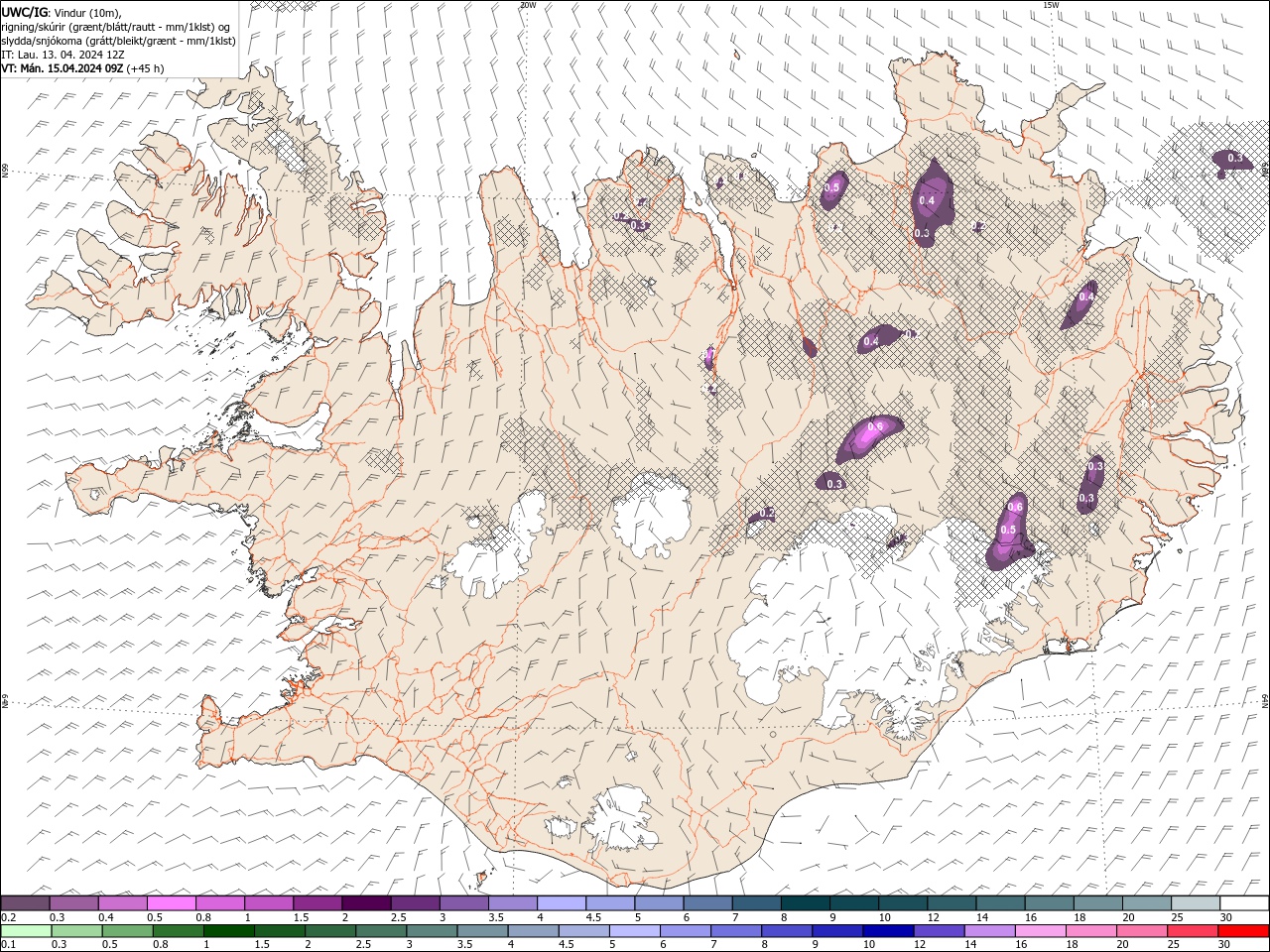
Task: Select the 0.6 label stacked directly above a 0.5 label
Action: tap(1015, 507)
